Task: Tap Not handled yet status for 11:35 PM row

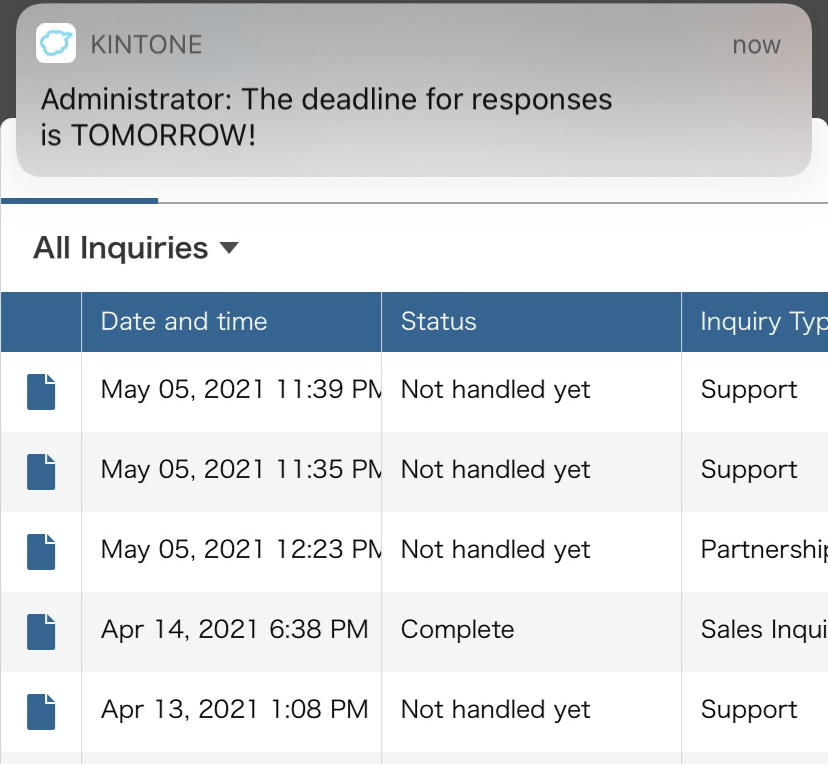Action: click(496, 470)
